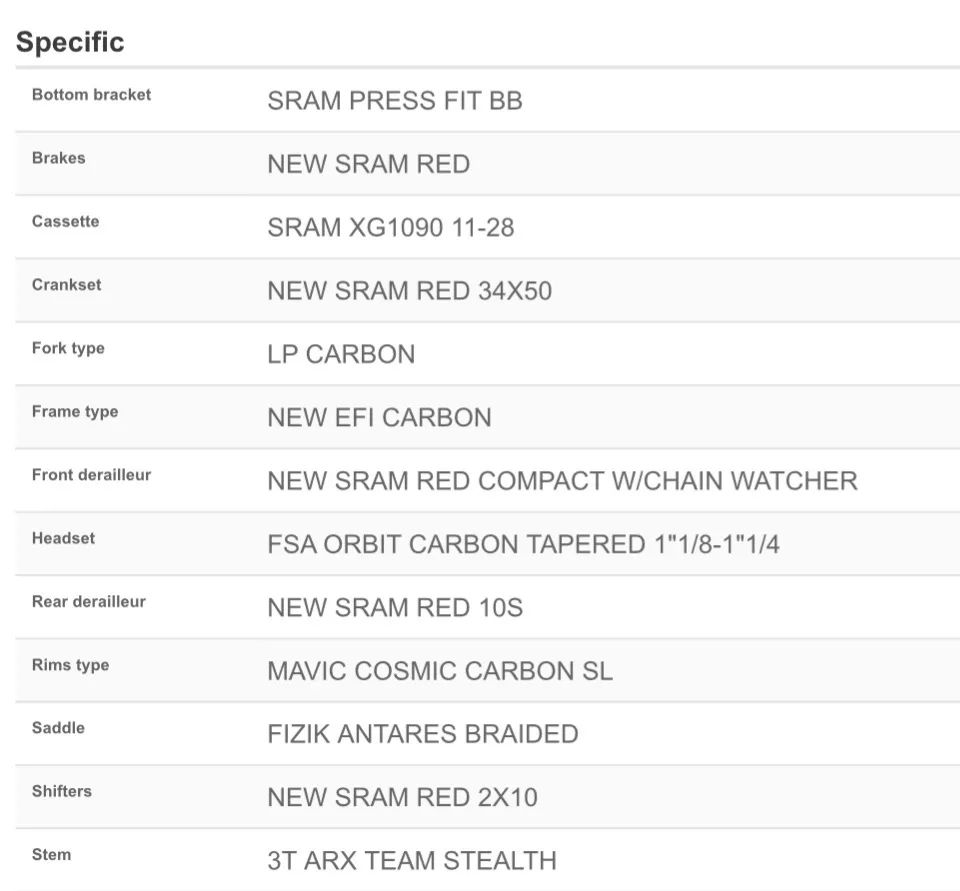Select the Headset row label
The width and height of the screenshot is (960, 891).
click(x=63, y=538)
